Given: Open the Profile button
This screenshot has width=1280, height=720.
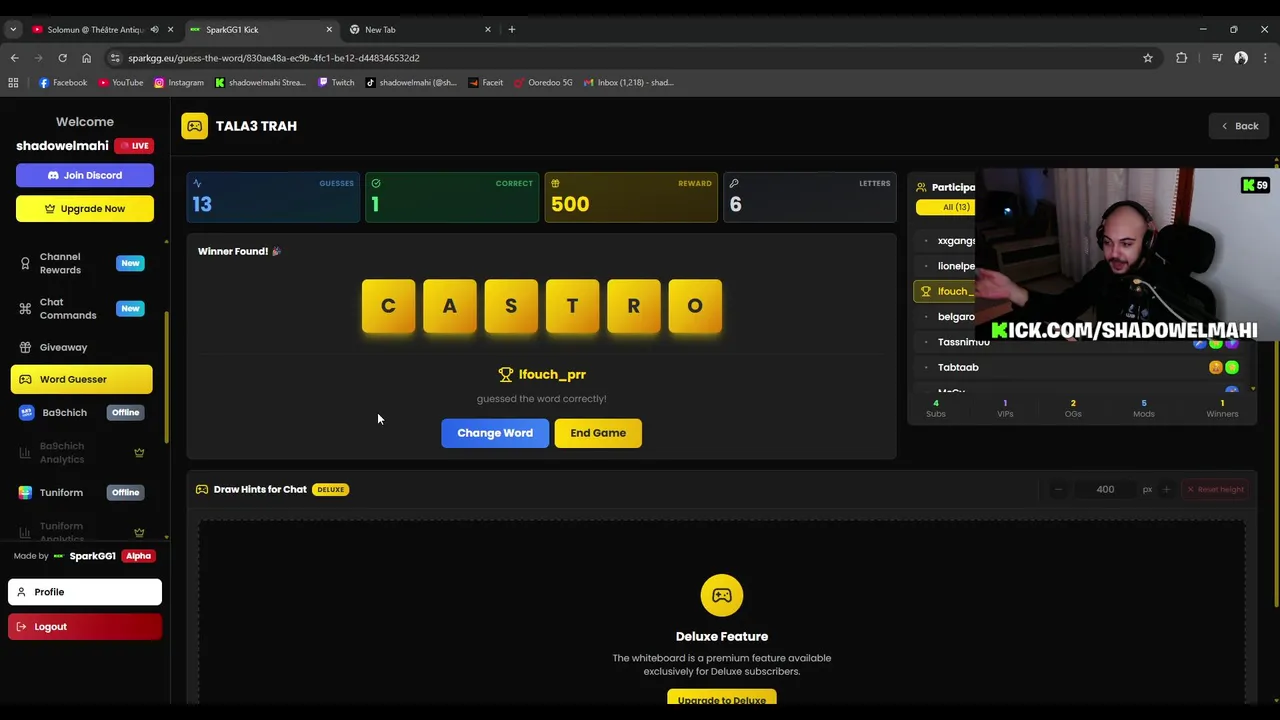Looking at the screenshot, I should 85,592.
